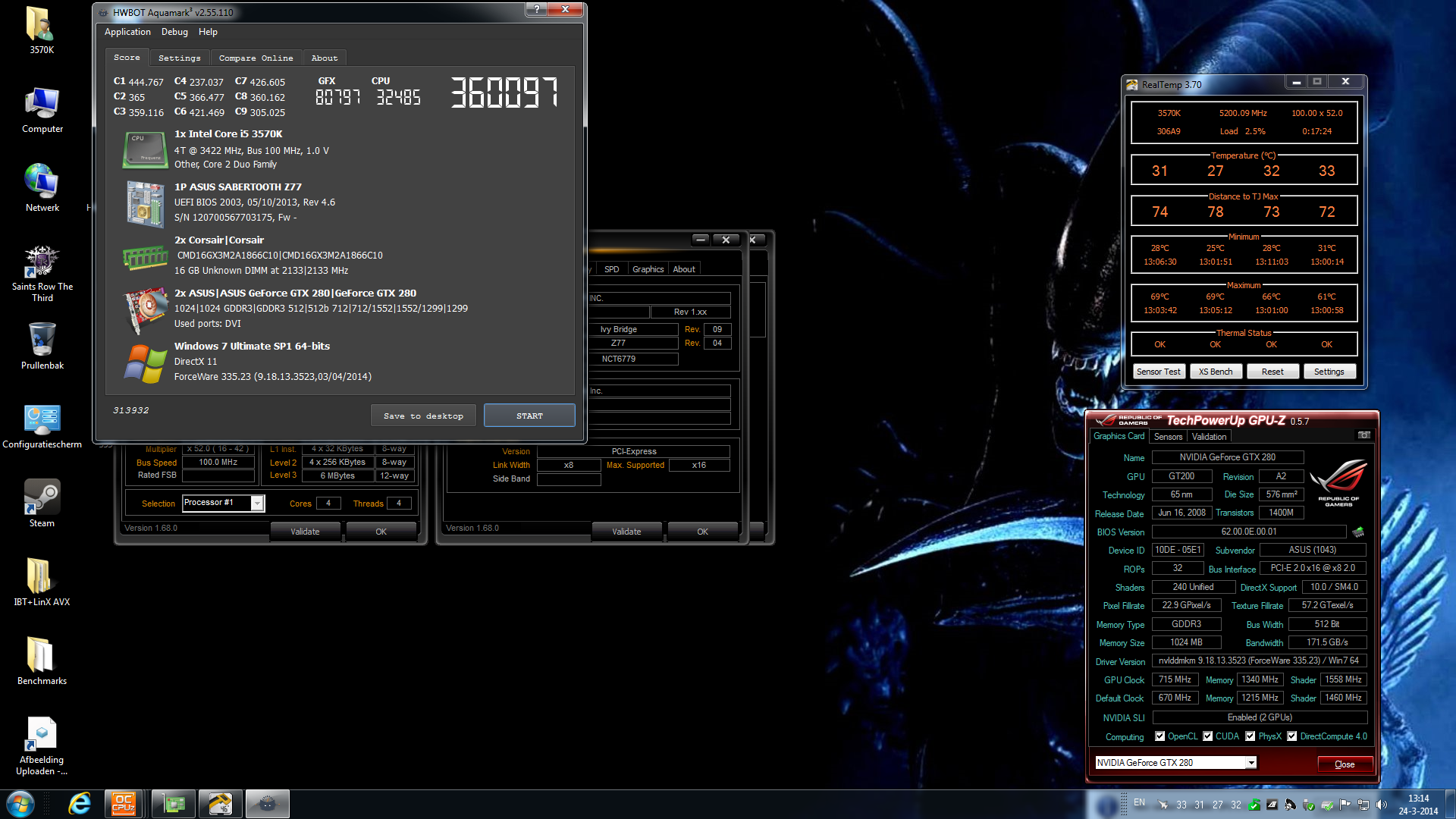Expand the Processor #1 selection dropdown
The width and height of the screenshot is (1456, 819).
pos(258,504)
